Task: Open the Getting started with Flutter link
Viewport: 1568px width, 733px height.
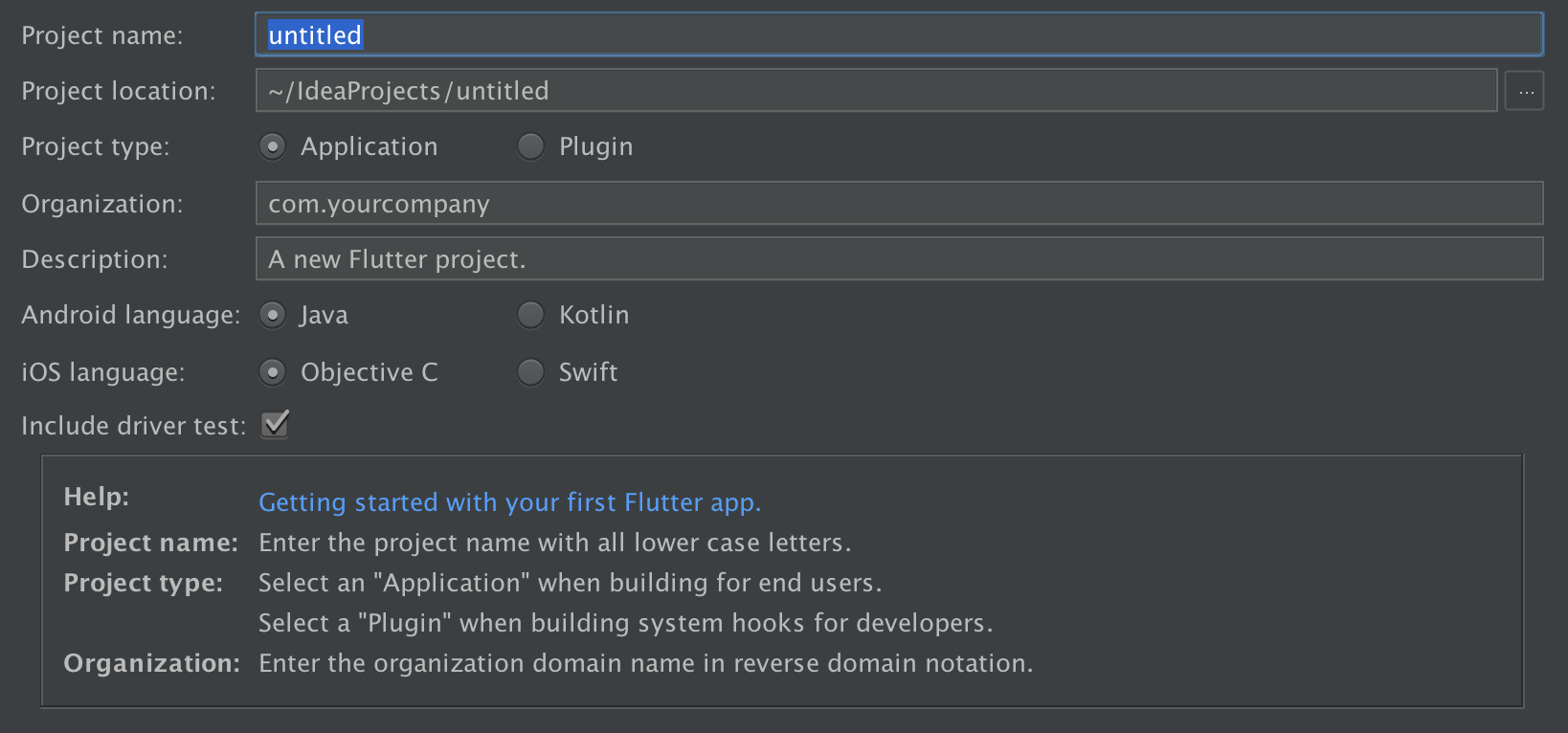Action: point(509,502)
